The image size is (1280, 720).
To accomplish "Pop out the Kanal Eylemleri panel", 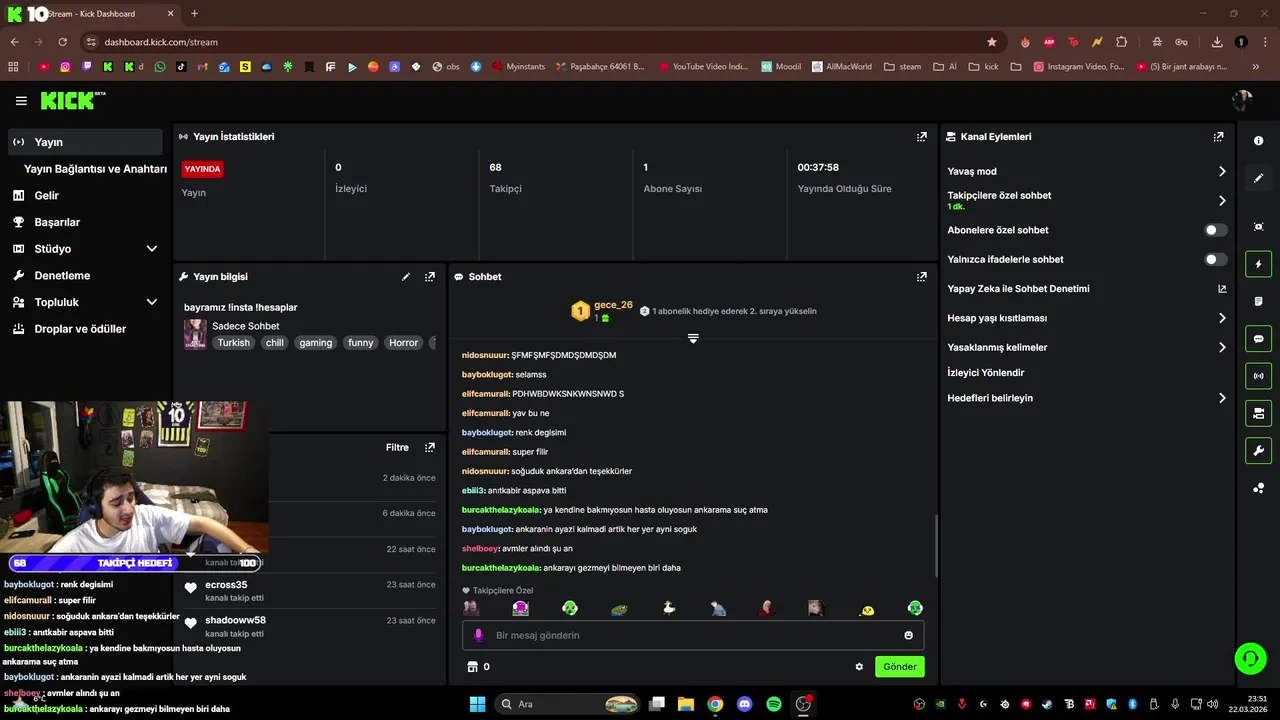I will [x=1218, y=137].
